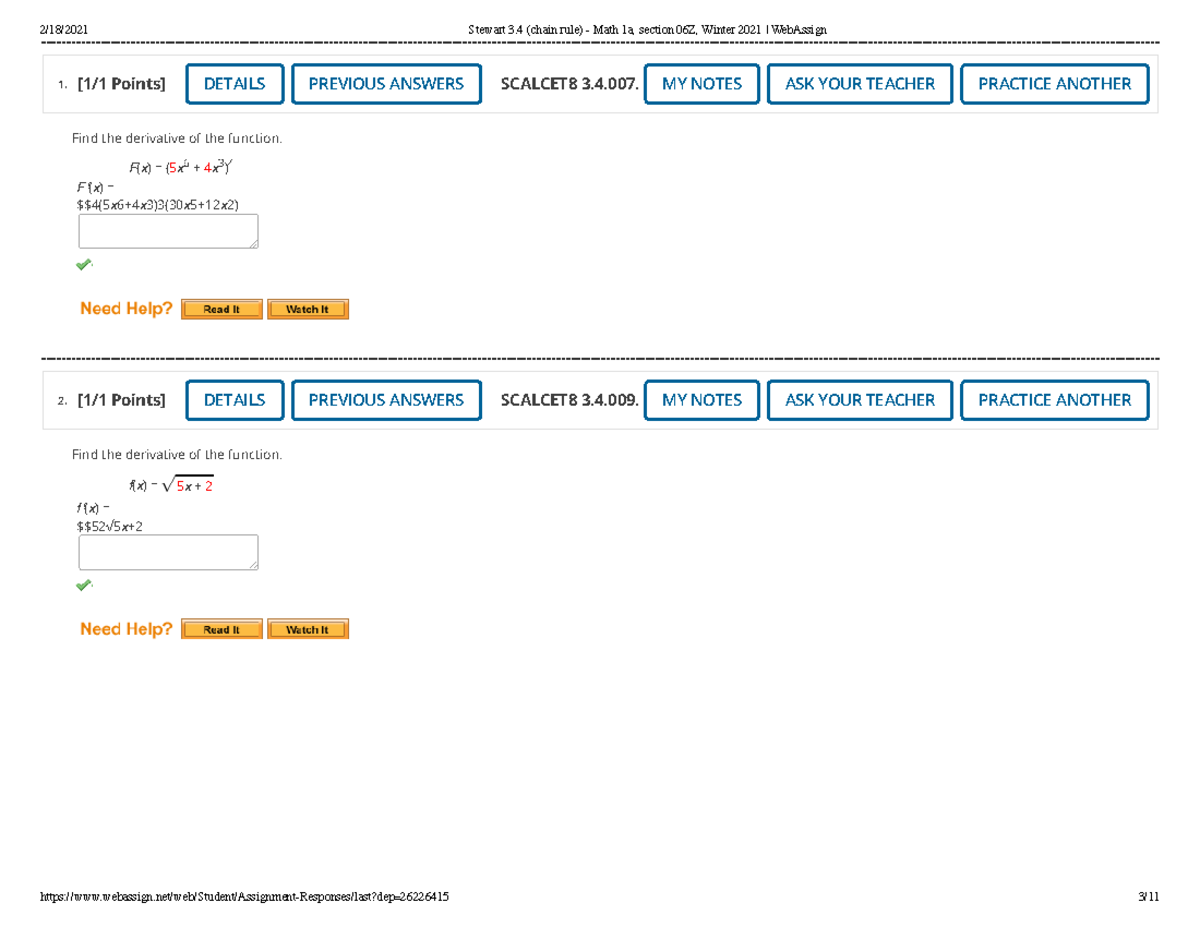
Task: Focus the answer box for F'(x) in question 1
Action: click(169, 231)
